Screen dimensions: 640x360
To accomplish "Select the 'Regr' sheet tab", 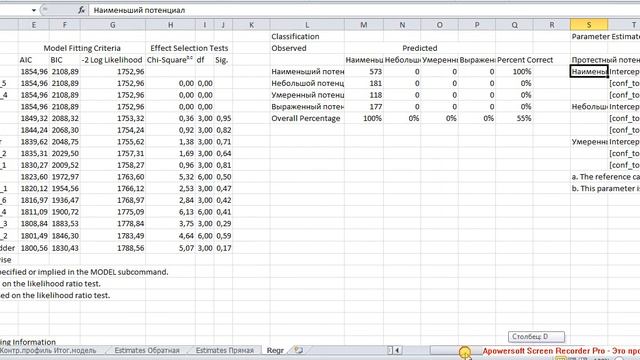I will 275,350.
